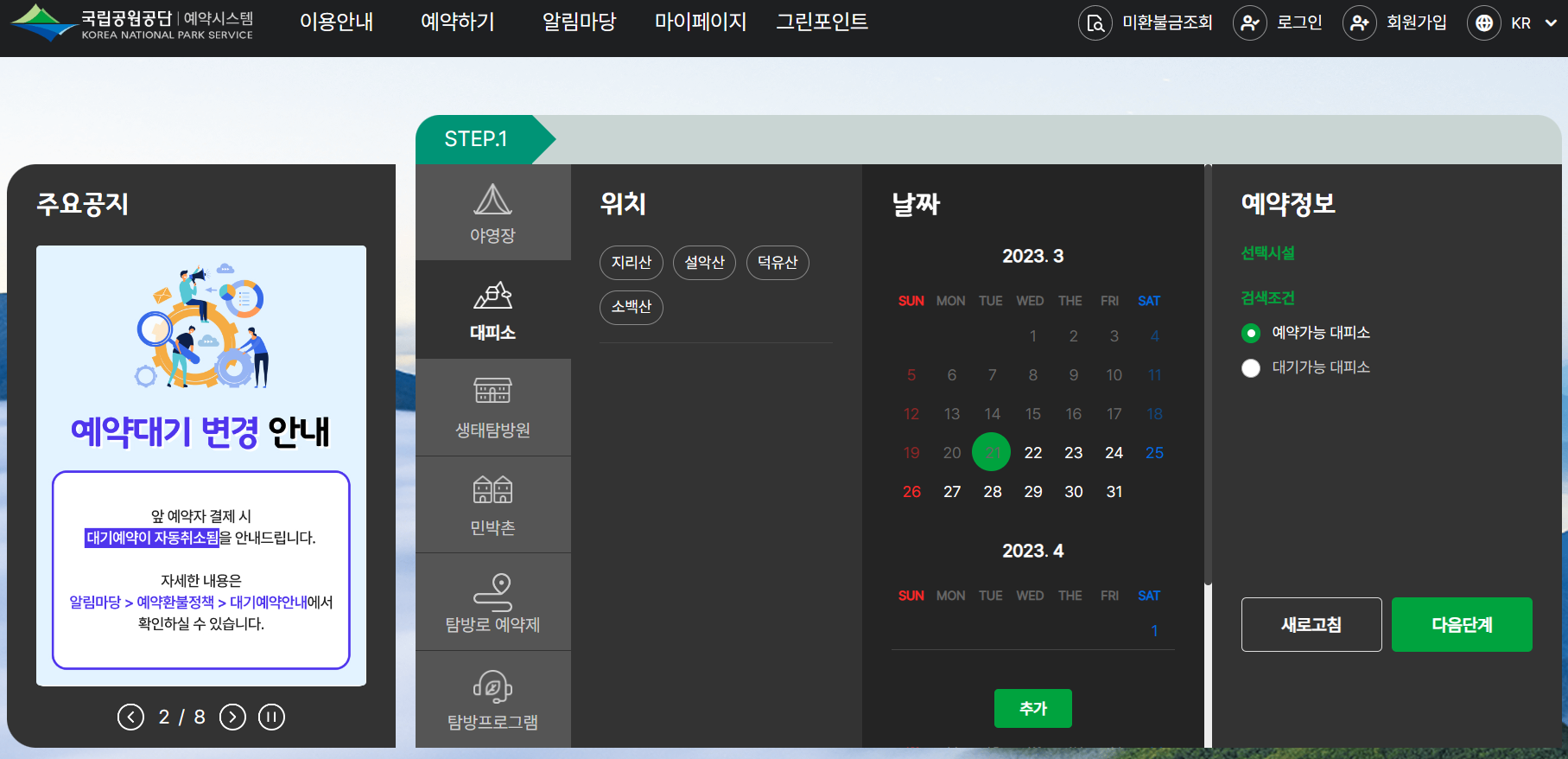Select the 대피소 shelter icon tab
1568x759 pixels.
coord(492,310)
